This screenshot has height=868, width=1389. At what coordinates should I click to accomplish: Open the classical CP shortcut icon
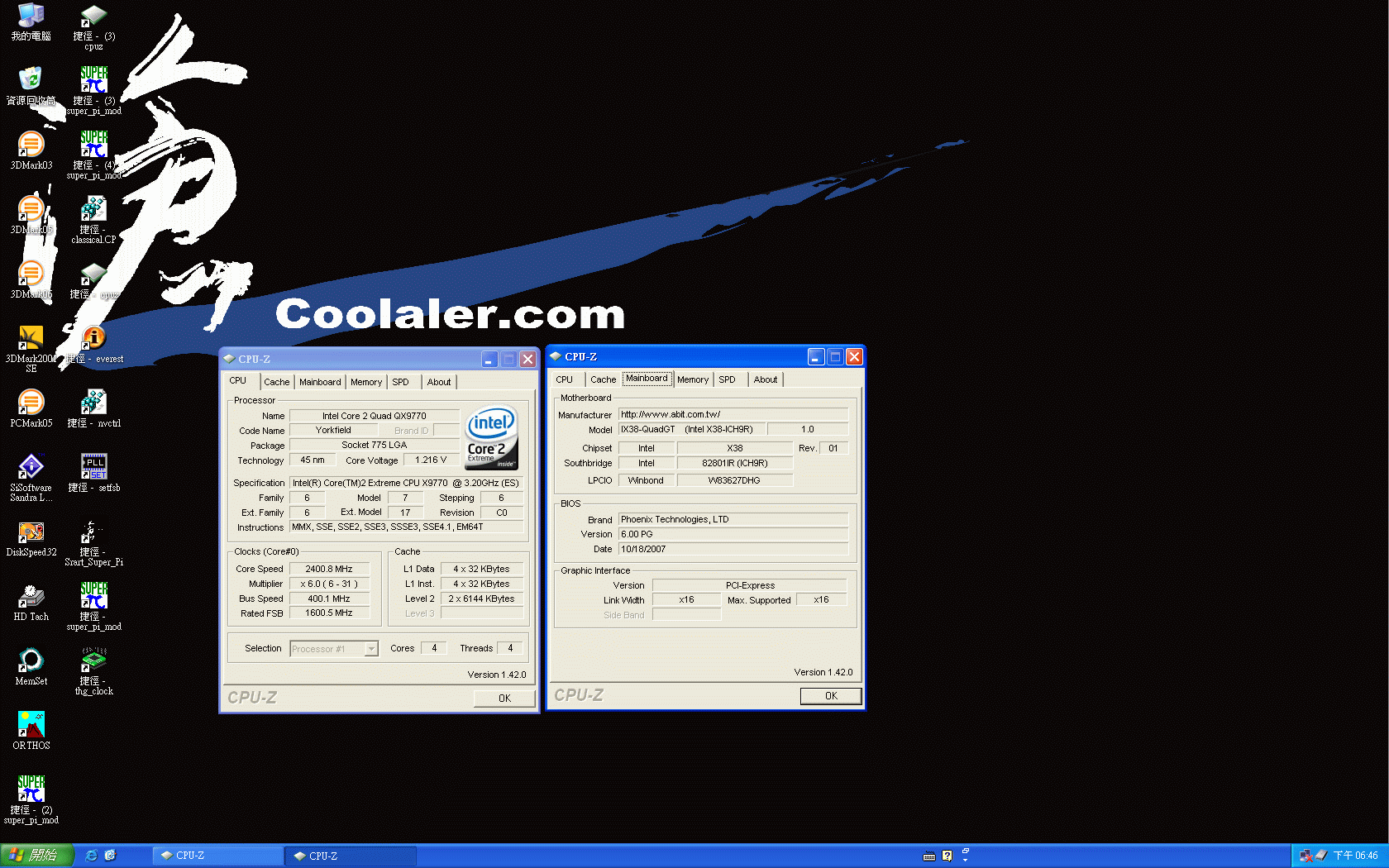[93, 220]
